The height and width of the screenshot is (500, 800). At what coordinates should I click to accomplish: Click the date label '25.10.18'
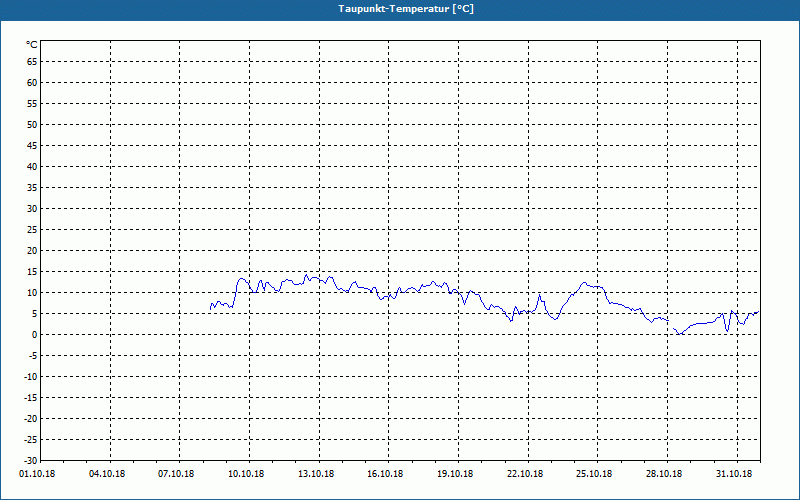[x=594, y=474]
